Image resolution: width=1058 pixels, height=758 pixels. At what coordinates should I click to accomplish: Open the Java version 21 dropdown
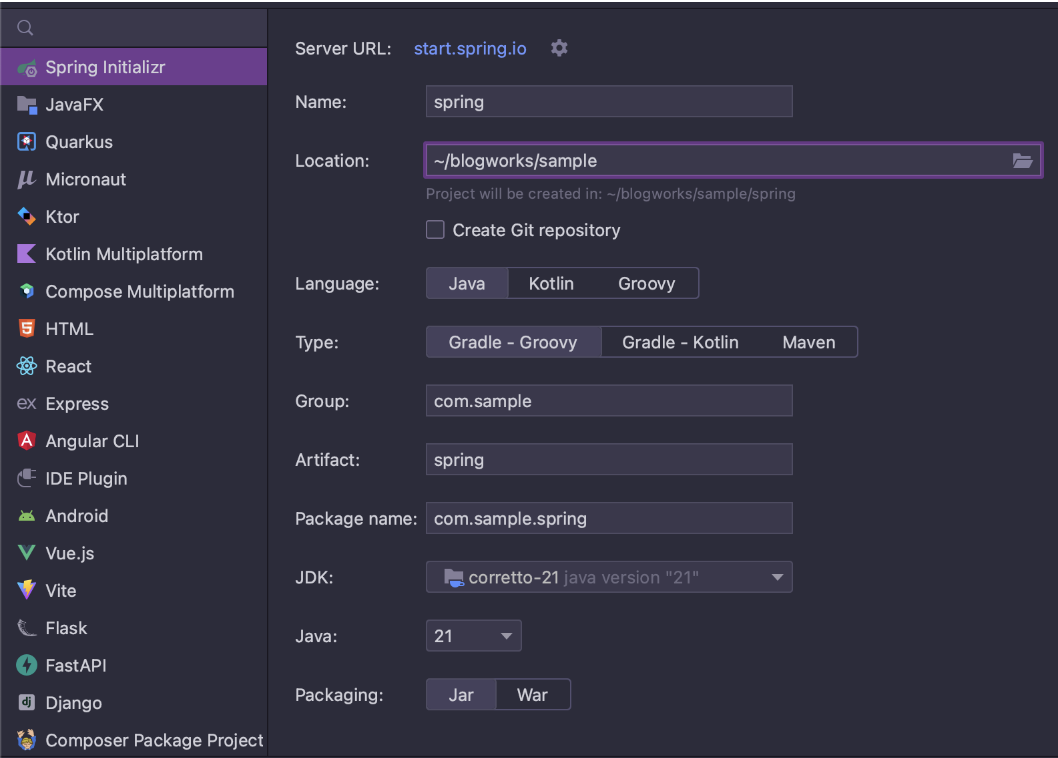474,636
